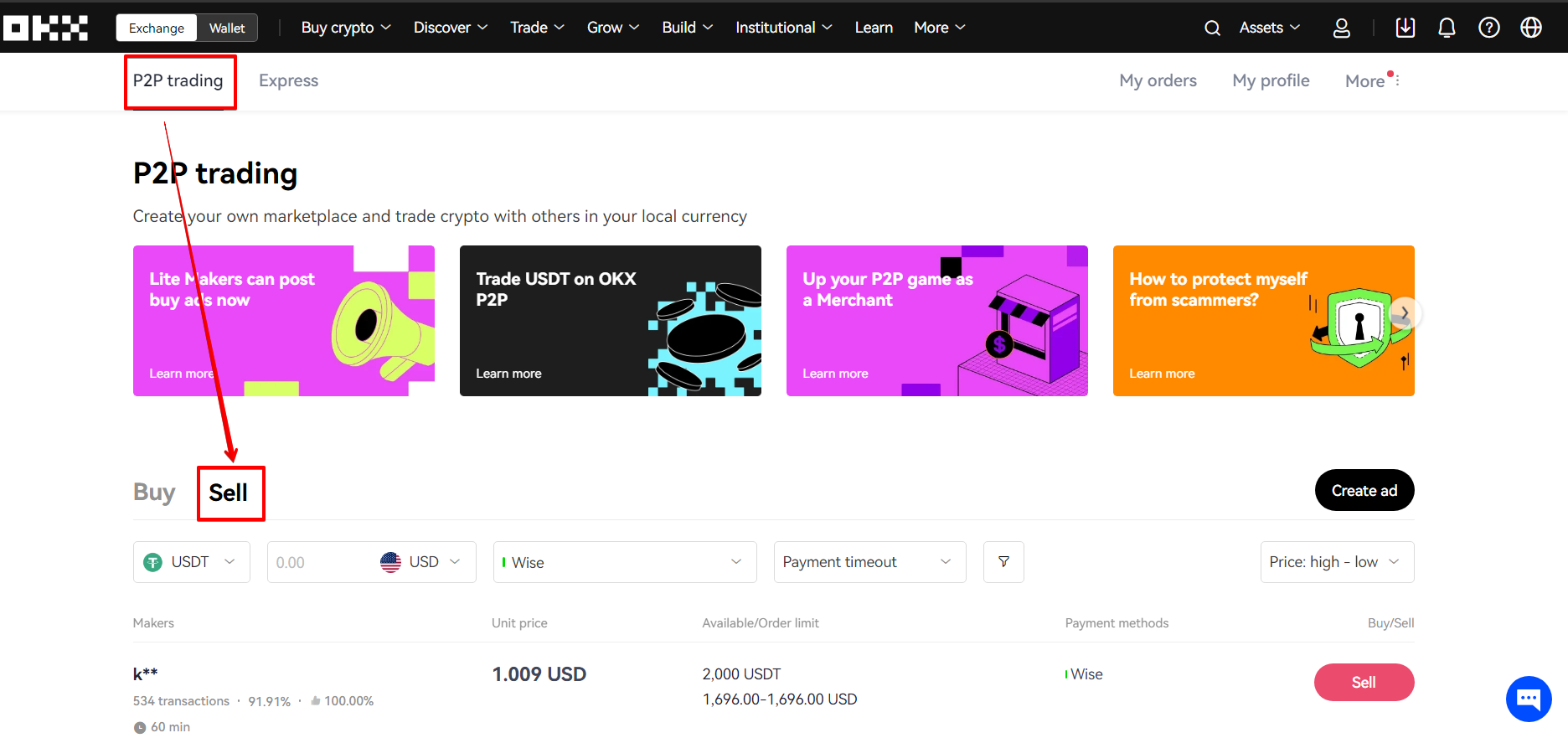Open the USDT crypto selector
This screenshot has height=738, width=1568.
(192, 562)
